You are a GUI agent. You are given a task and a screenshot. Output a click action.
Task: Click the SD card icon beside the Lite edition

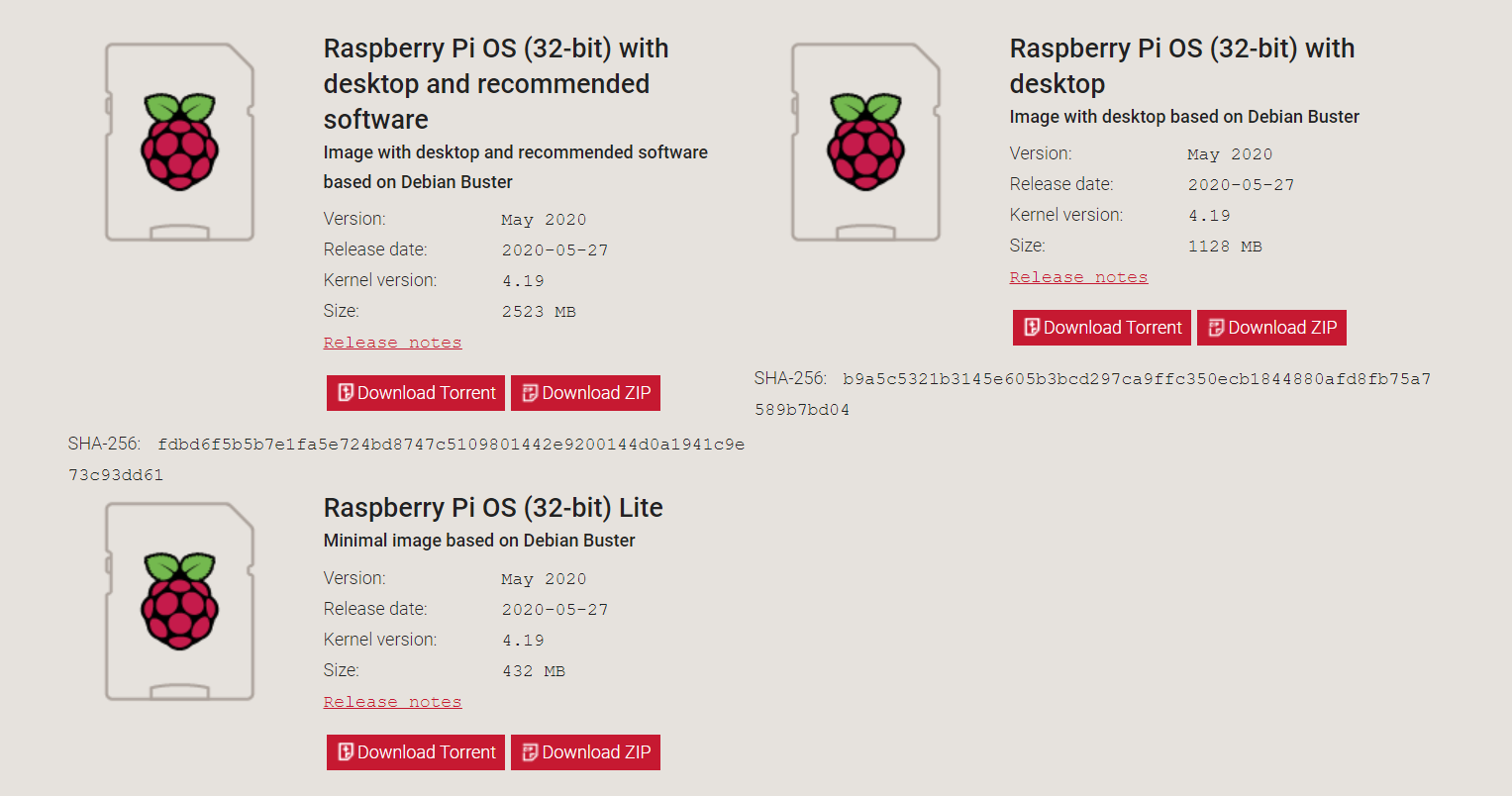[x=179, y=601]
